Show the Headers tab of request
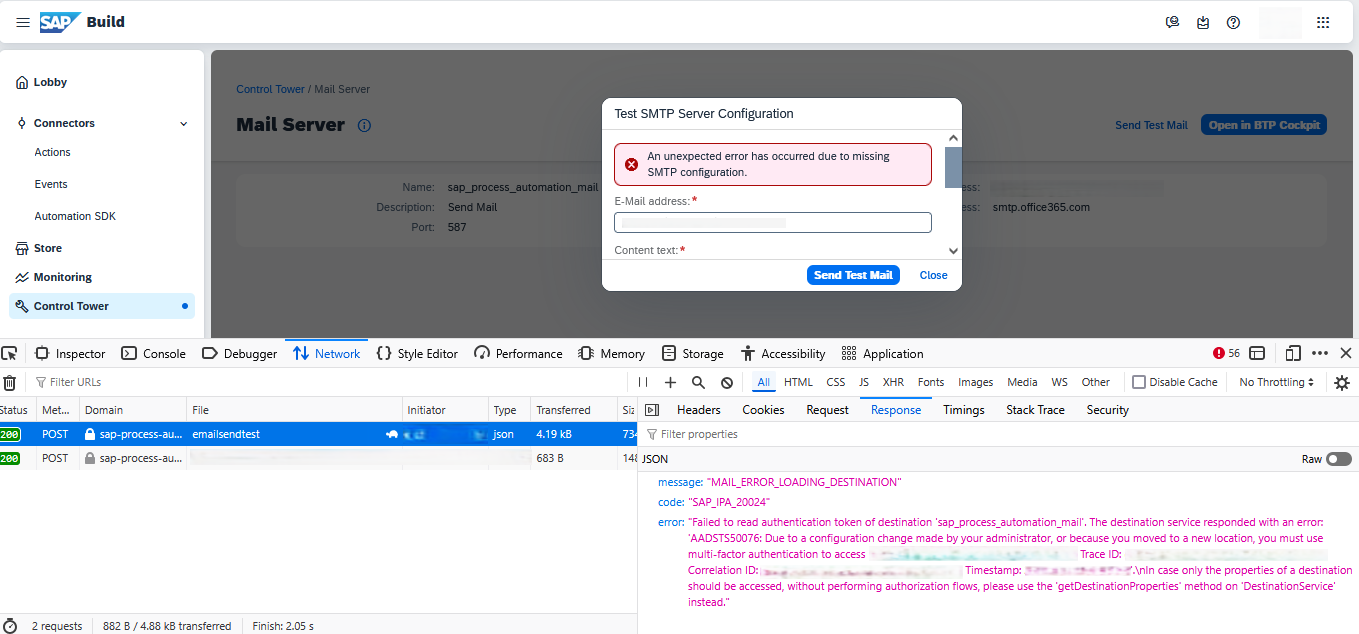1359x634 pixels. point(699,410)
